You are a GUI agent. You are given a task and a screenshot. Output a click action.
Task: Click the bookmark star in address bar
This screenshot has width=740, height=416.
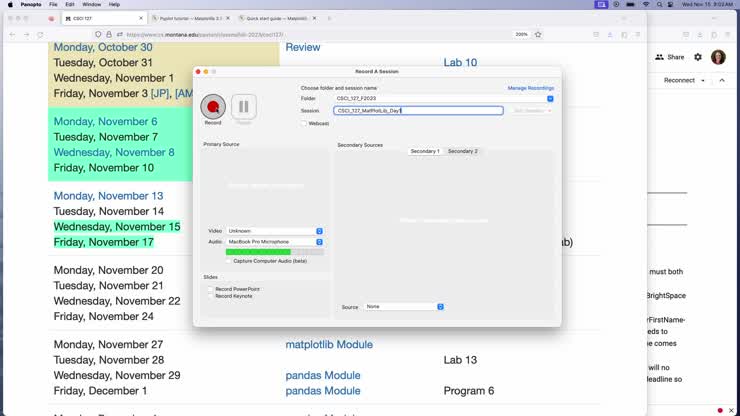tap(538, 34)
